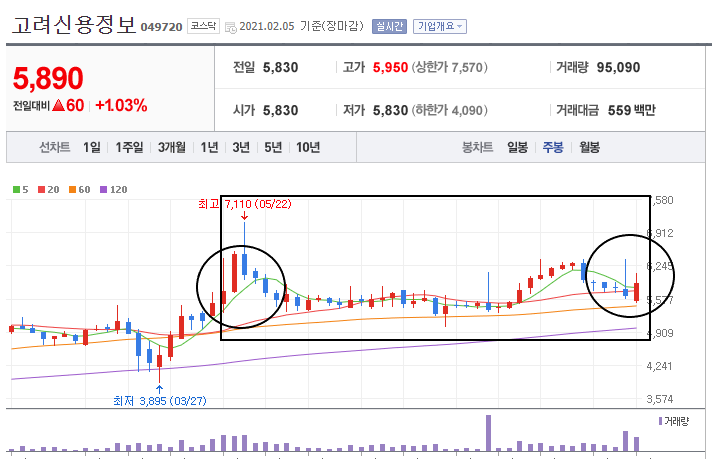The width and height of the screenshot is (712, 459).
Task: Click the 거래량 value 95,090
Action: [618, 67]
